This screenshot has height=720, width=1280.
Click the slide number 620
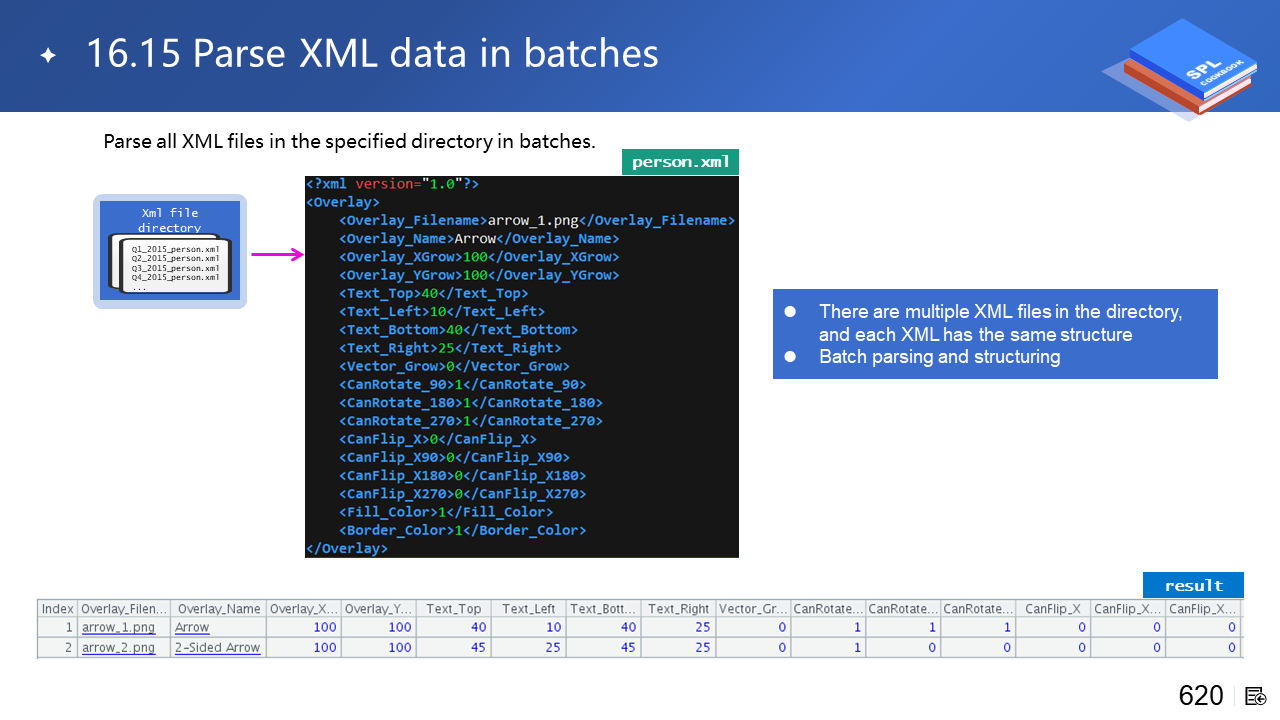point(1200,696)
